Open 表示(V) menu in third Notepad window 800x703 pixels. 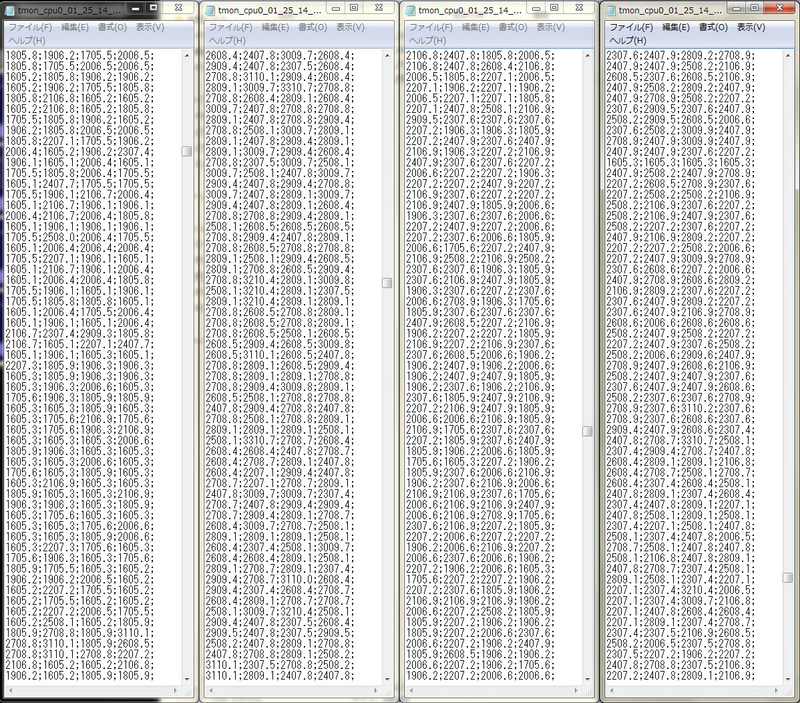pyautogui.click(x=551, y=27)
